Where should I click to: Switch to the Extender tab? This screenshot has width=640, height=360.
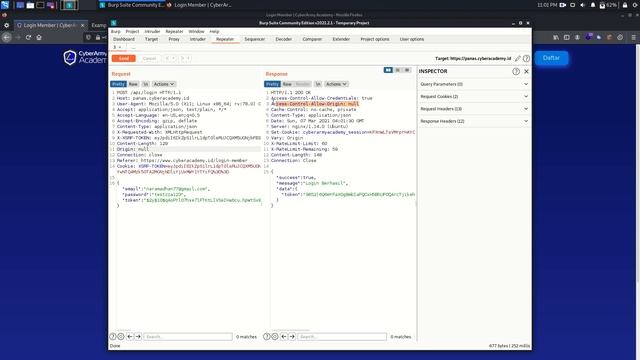(x=341, y=39)
